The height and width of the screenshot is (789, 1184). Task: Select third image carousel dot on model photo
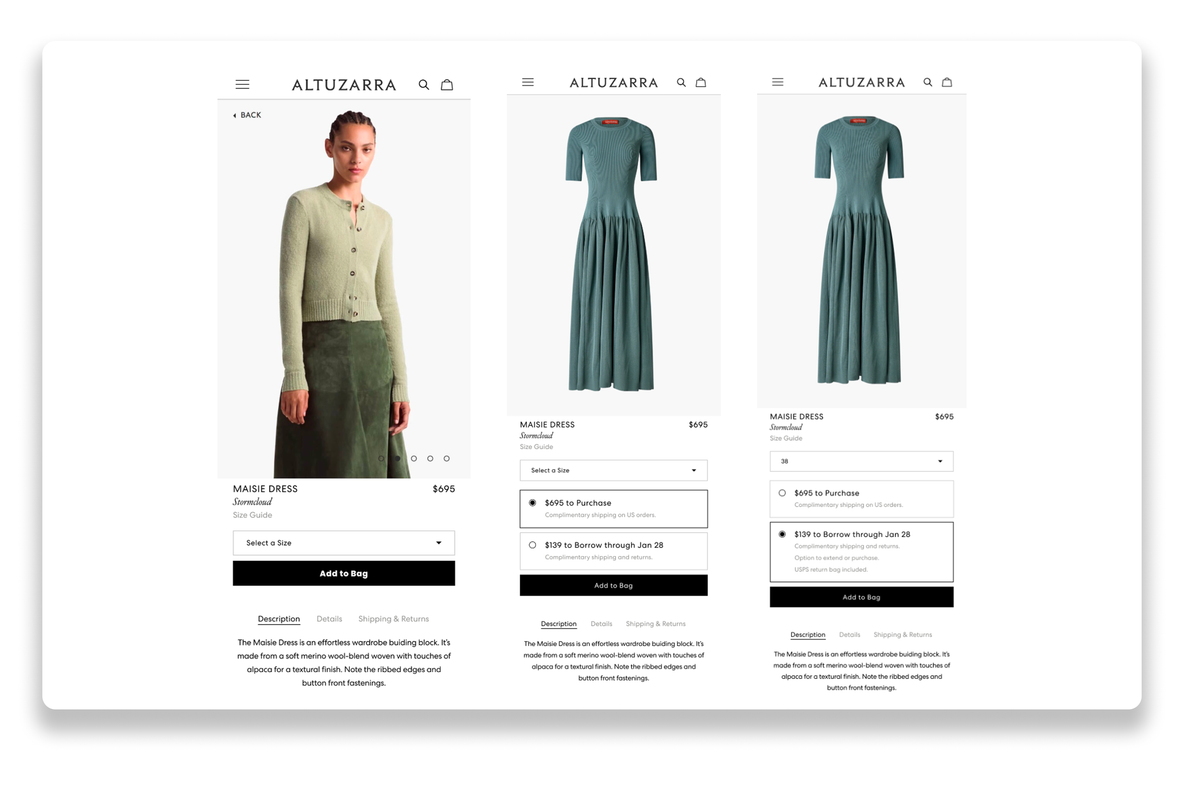click(x=414, y=458)
